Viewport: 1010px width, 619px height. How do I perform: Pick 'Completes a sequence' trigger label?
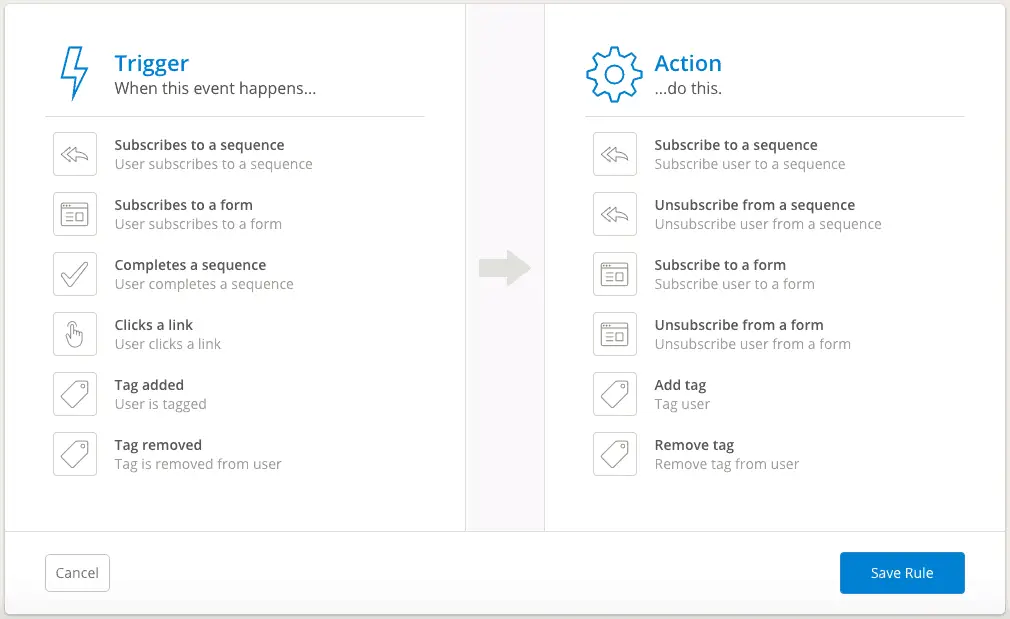[x=190, y=265]
